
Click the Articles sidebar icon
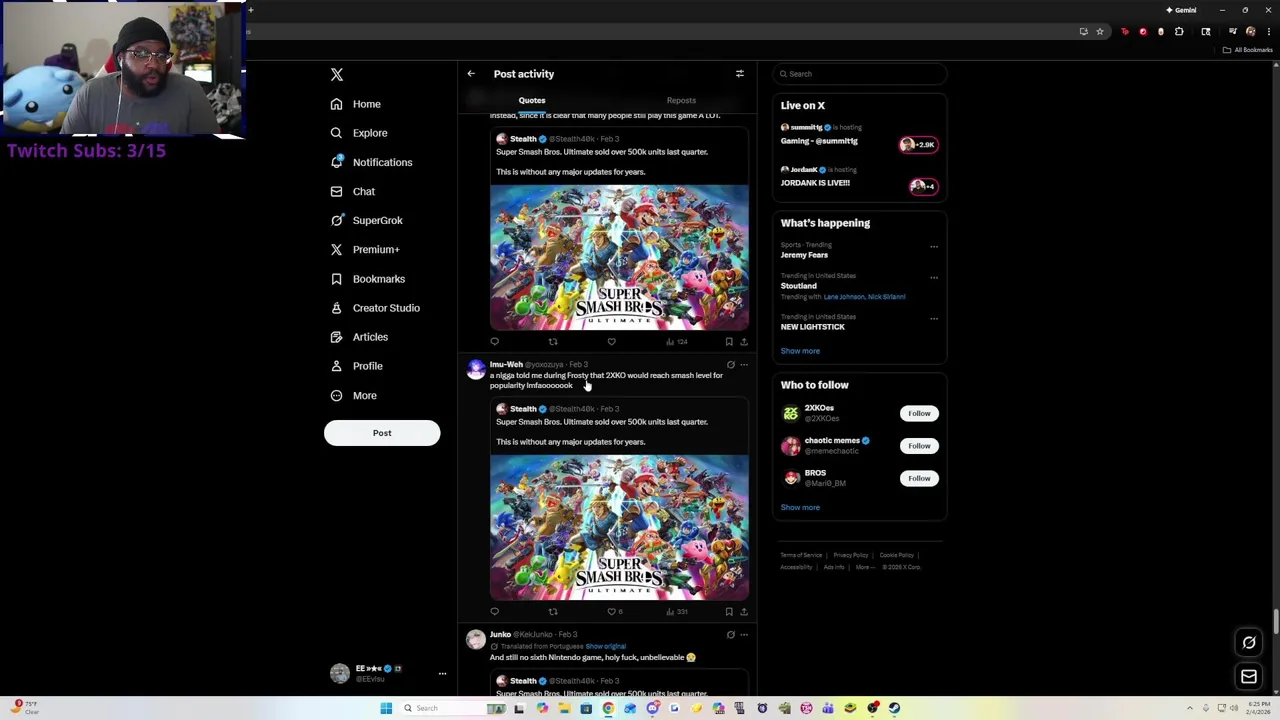(x=336, y=337)
